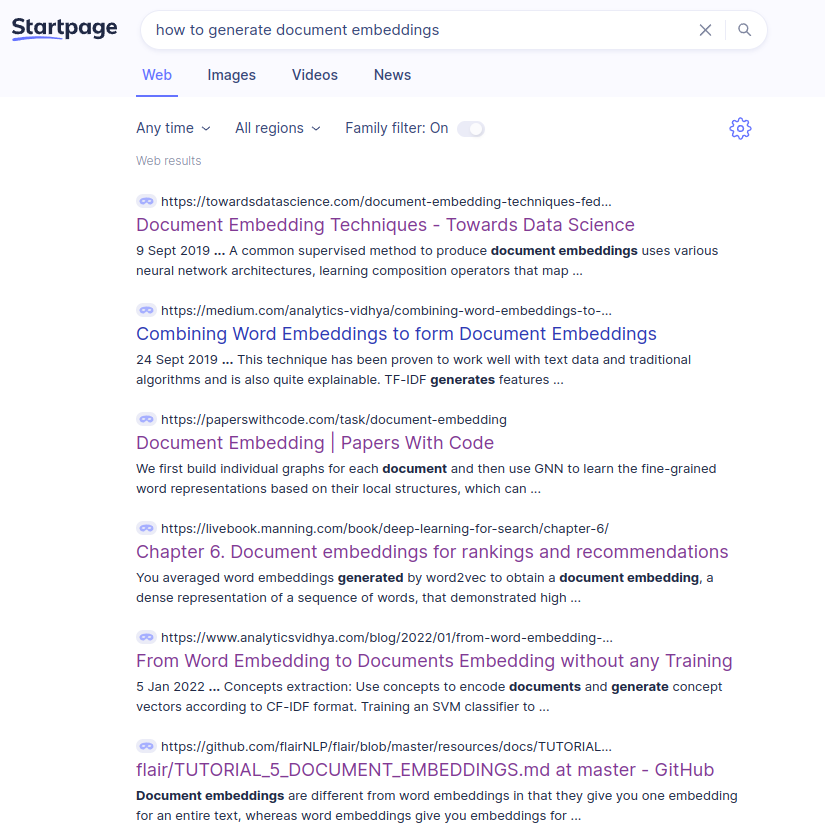
Task: Click the "Web results" label
Action: (x=168, y=160)
